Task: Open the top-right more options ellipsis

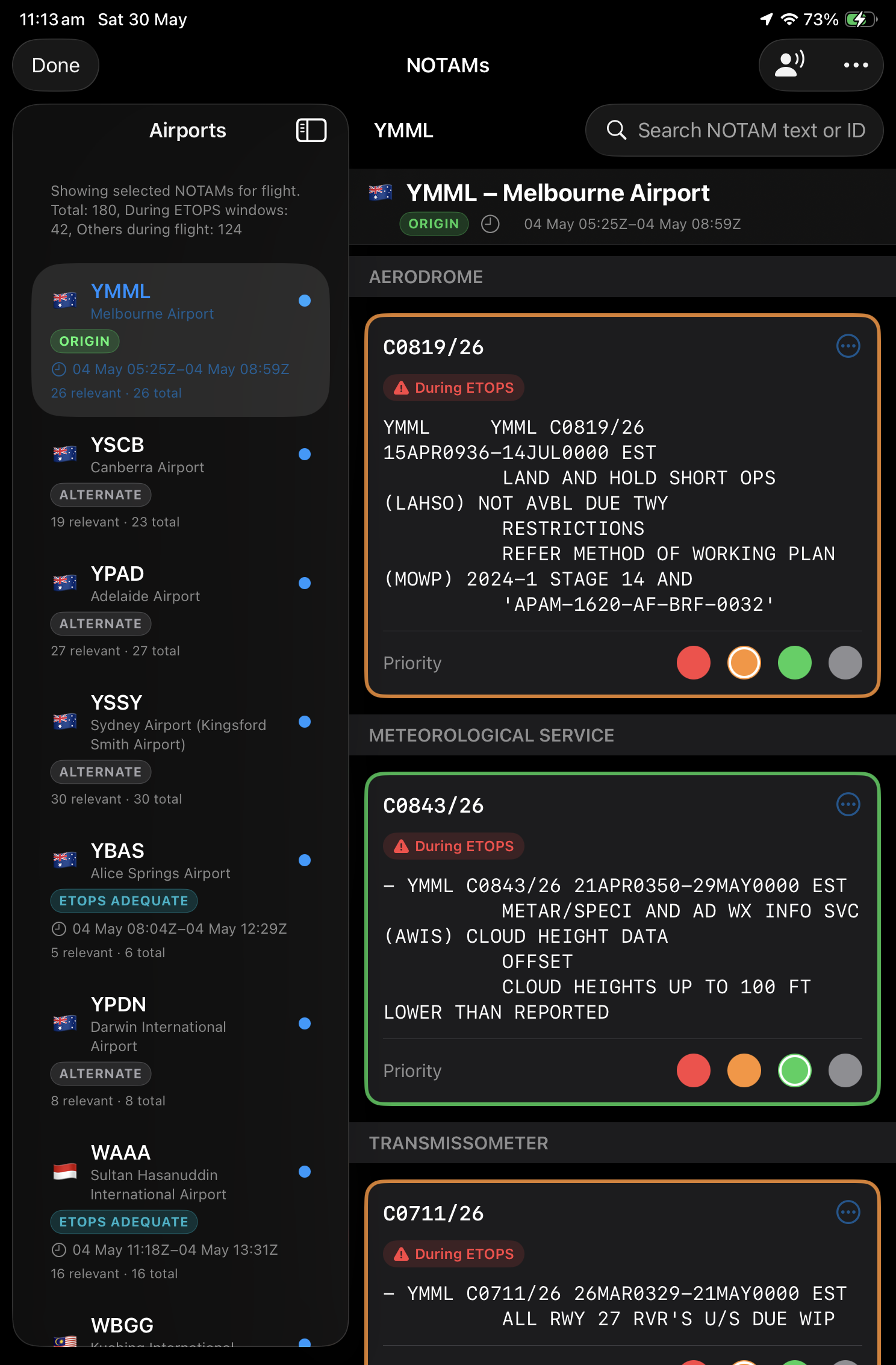Action: click(856, 65)
